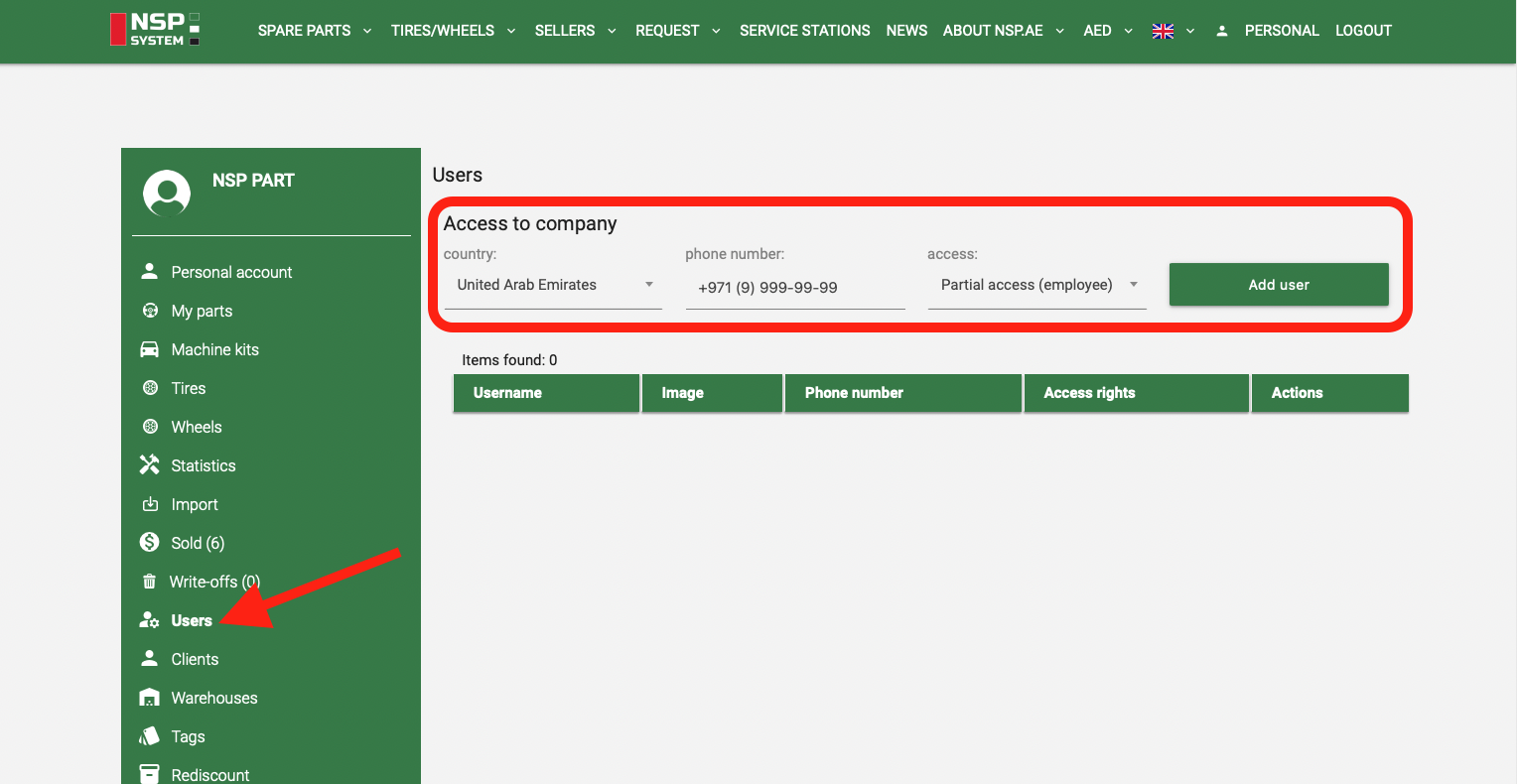1517x784 pixels.
Task: Click the trash icon beside Write-offs
Action: pyautogui.click(x=150, y=582)
